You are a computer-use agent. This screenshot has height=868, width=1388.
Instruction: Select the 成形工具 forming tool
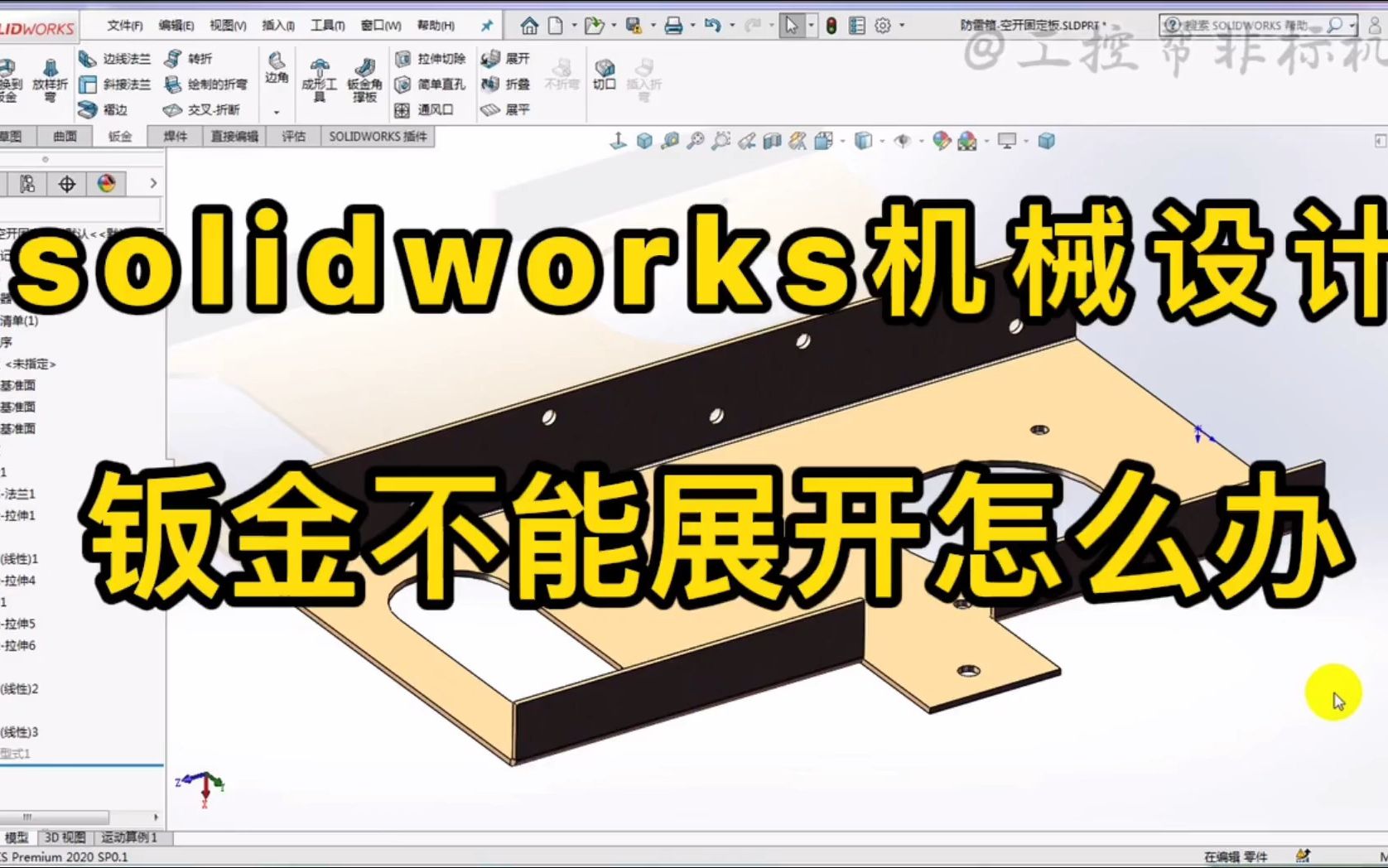click(319, 80)
